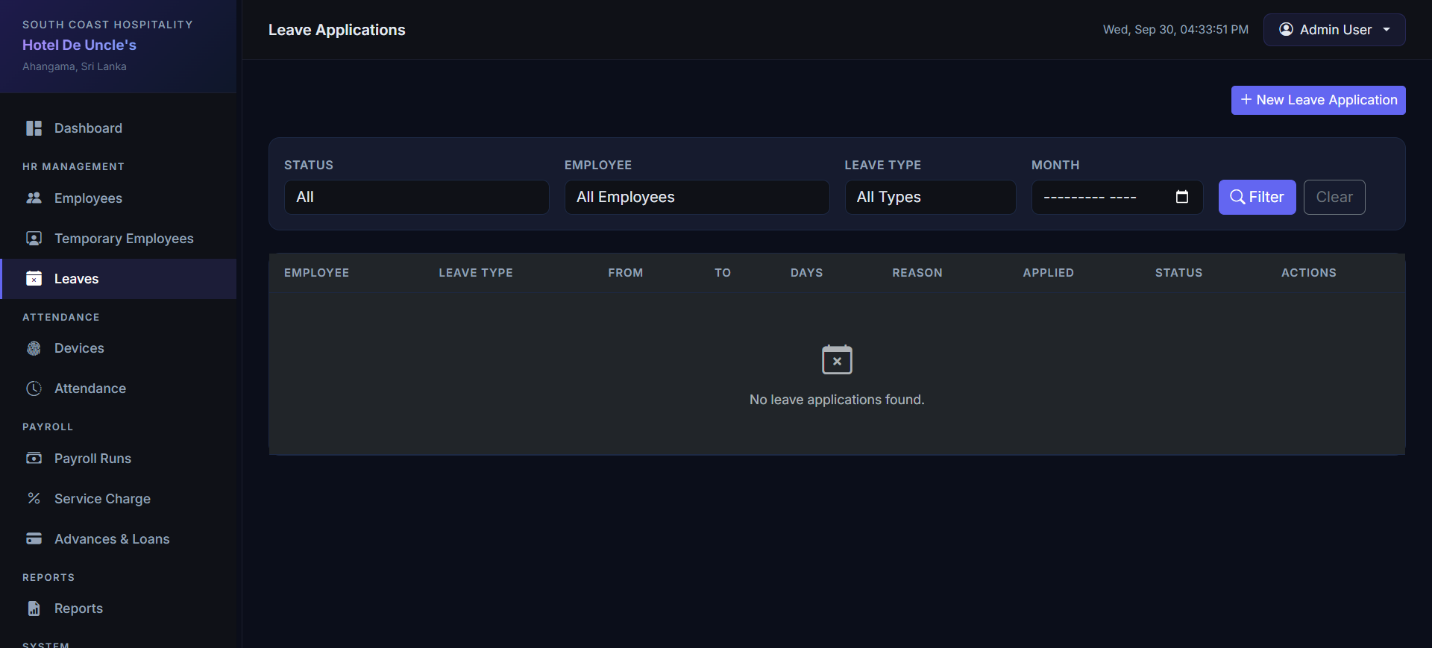Open the Status filter dropdown

[417, 197]
